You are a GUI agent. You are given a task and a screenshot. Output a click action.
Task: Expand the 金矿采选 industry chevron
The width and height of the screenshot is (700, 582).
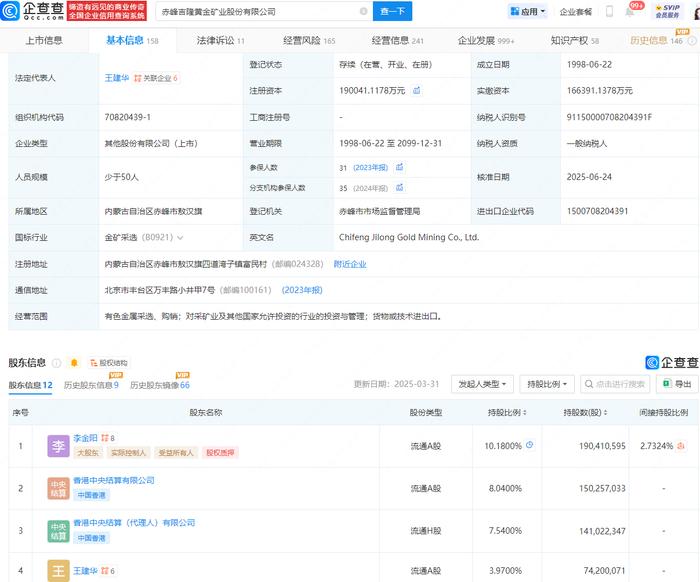[180, 237]
